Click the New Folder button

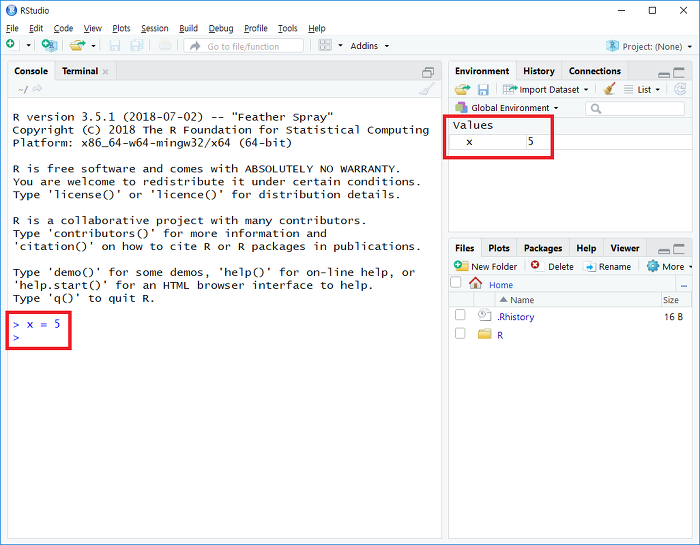485,266
